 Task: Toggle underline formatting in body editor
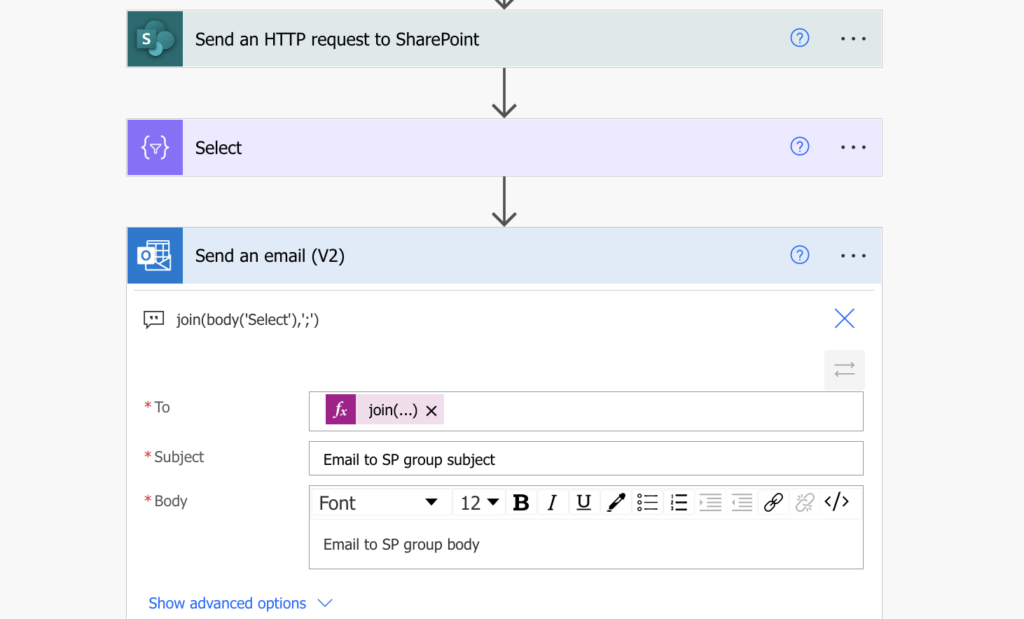point(583,502)
